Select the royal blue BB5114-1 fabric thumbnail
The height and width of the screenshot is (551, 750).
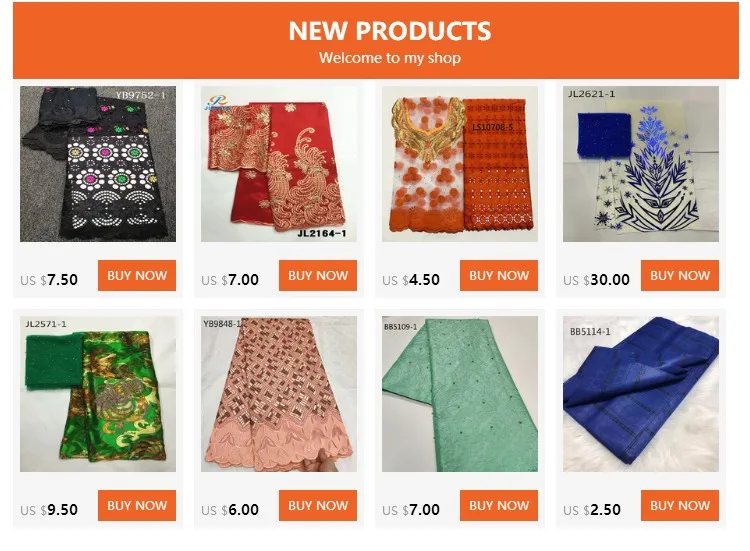[x=640, y=394]
